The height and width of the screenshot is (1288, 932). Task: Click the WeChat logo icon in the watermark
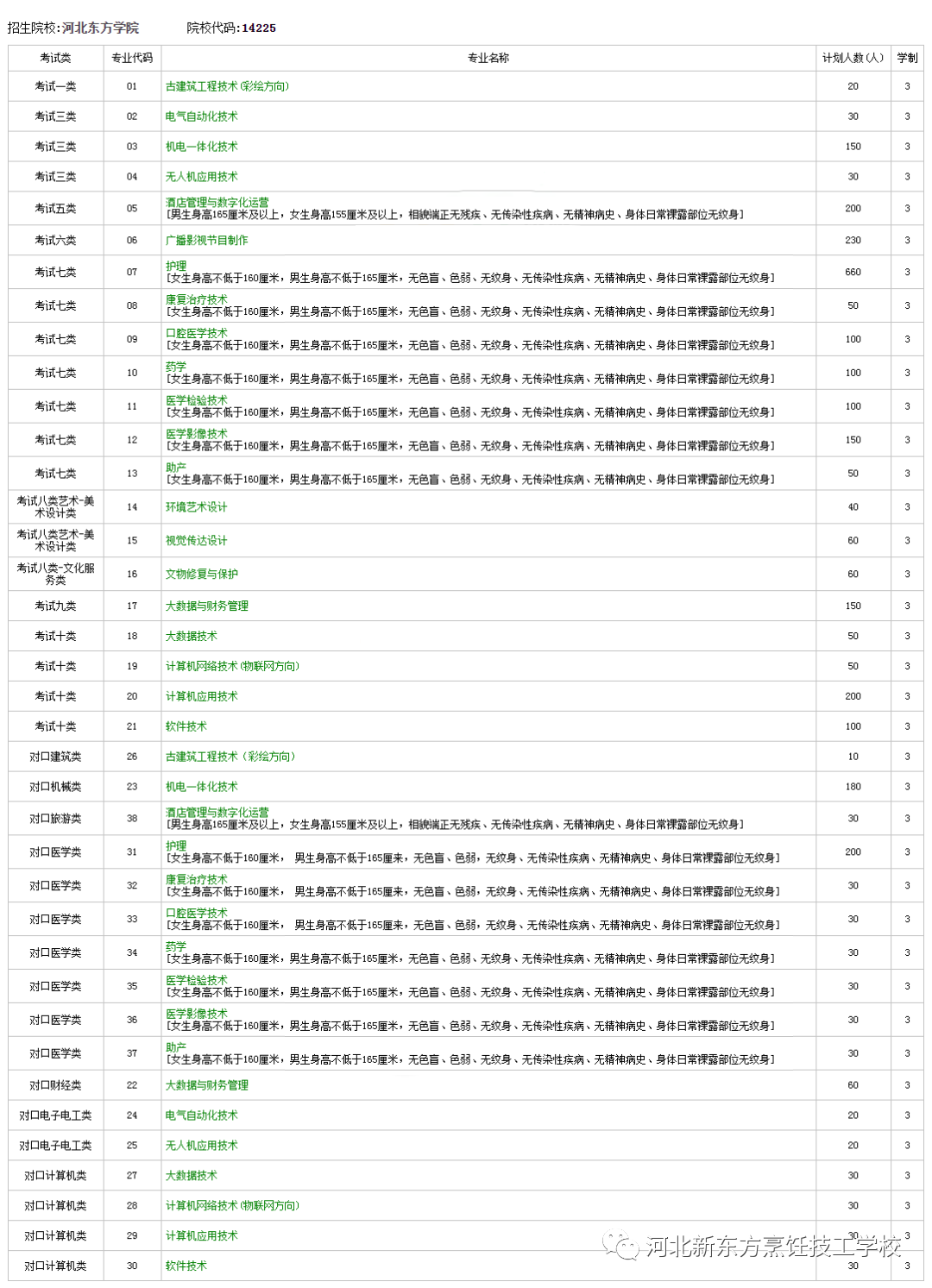click(621, 1246)
